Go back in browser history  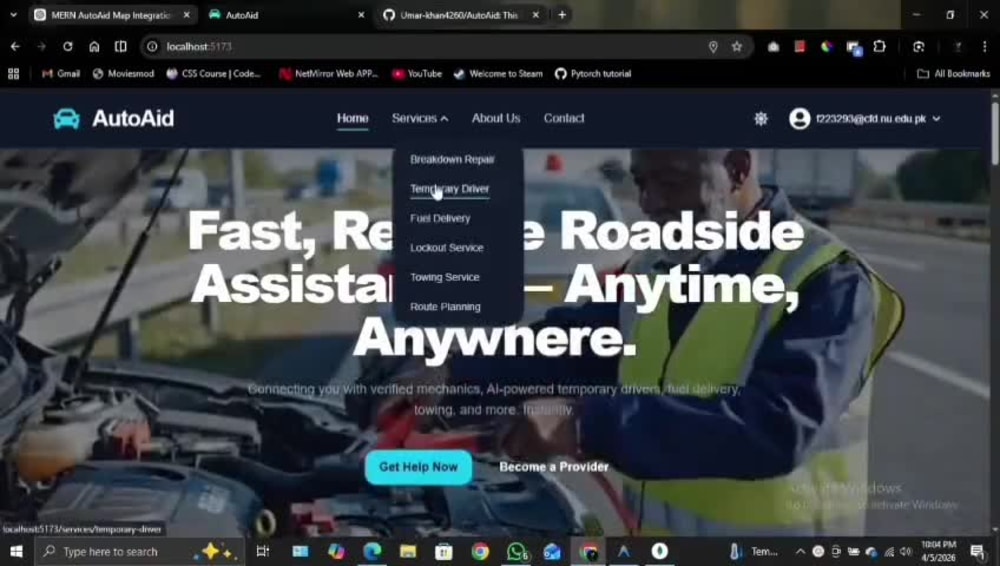(x=15, y=47)
